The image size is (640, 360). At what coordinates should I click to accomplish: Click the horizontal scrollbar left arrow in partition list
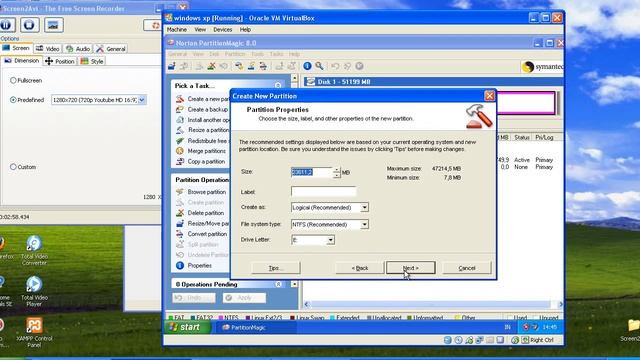point(307,304)
